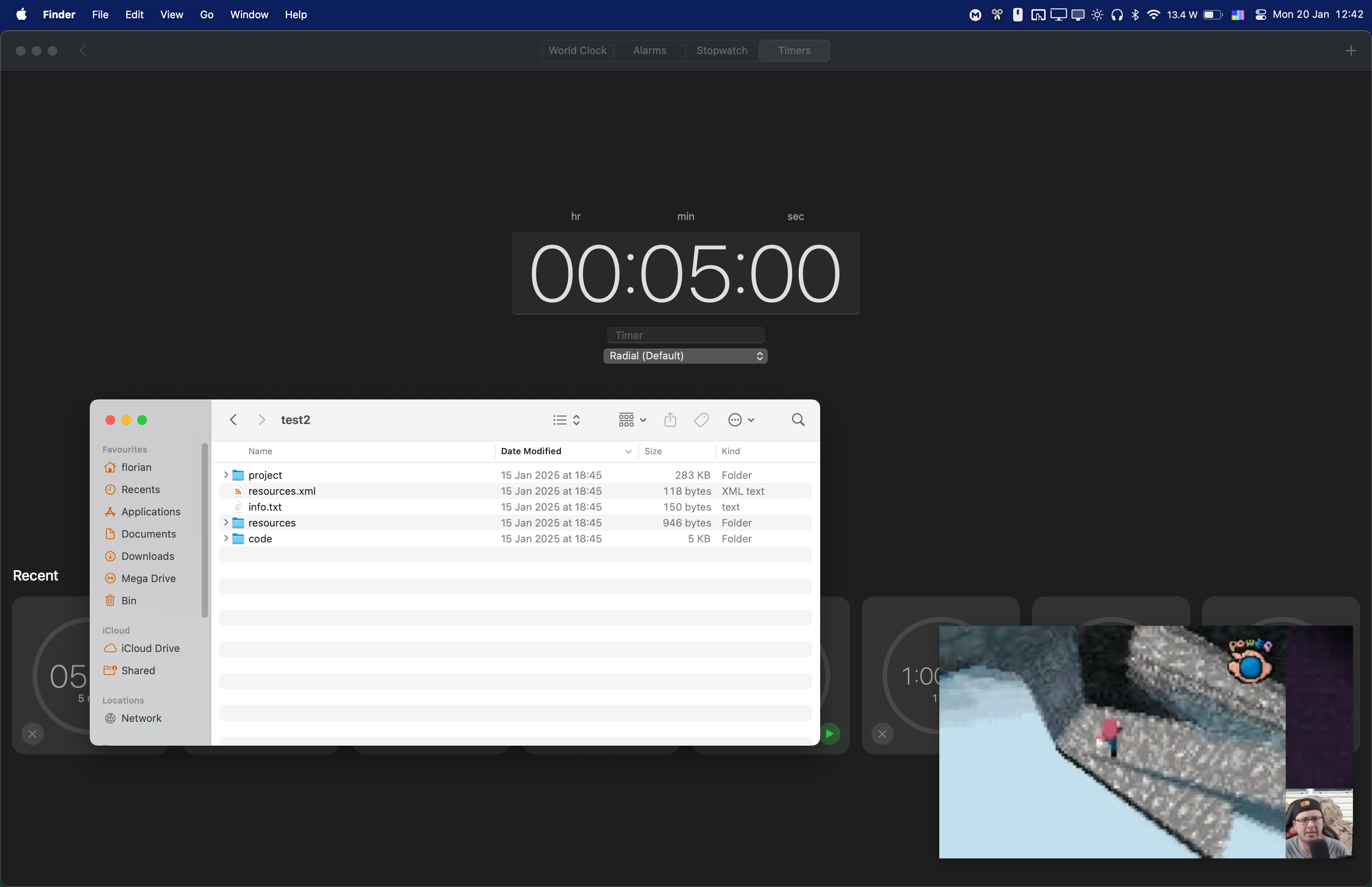Expand the project folder
The height and width of the screenshot is (887, 1372).
click(x=226, y=474)
